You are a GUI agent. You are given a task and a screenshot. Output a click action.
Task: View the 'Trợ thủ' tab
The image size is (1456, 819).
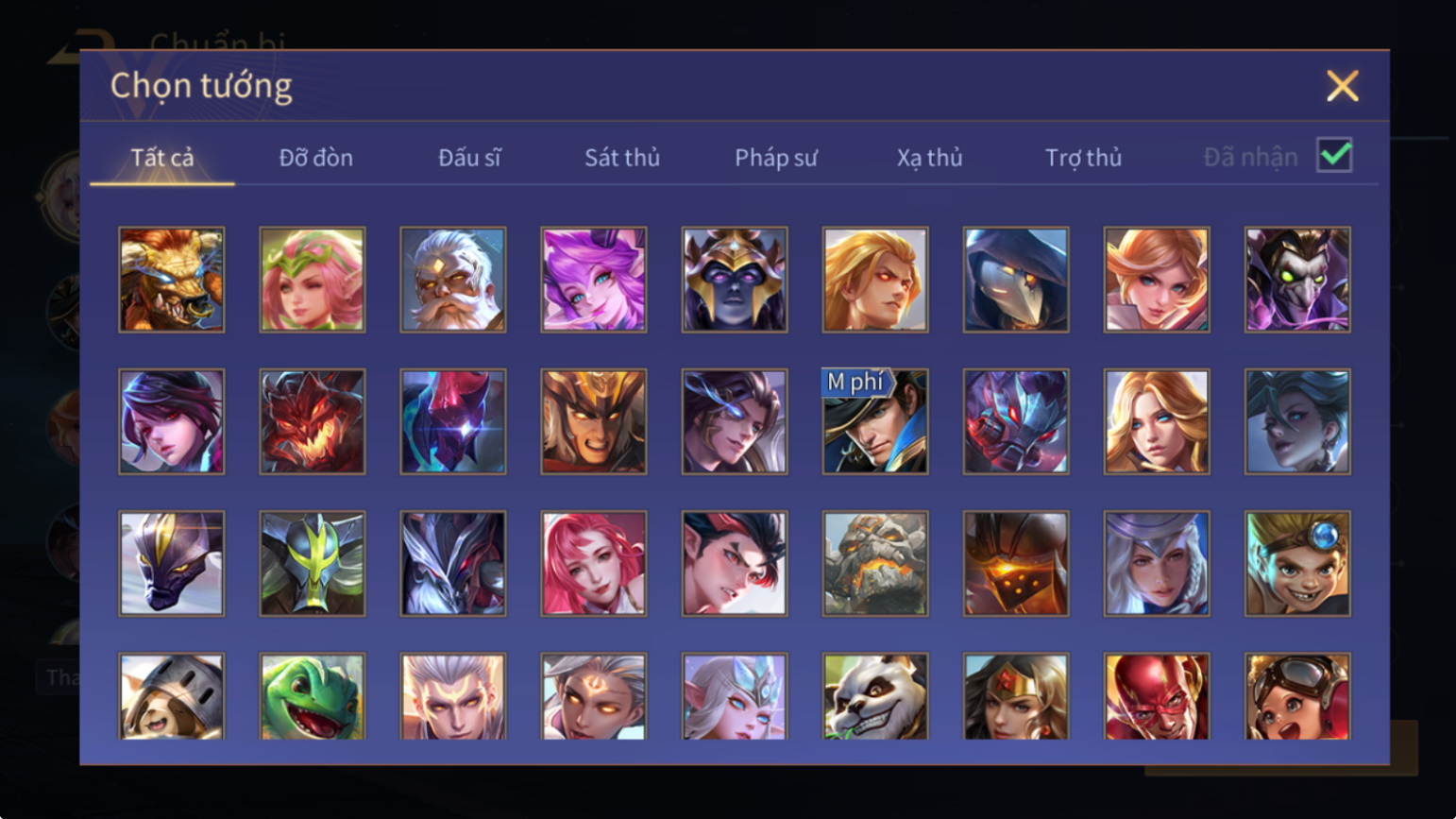[x=1083, y=158]
